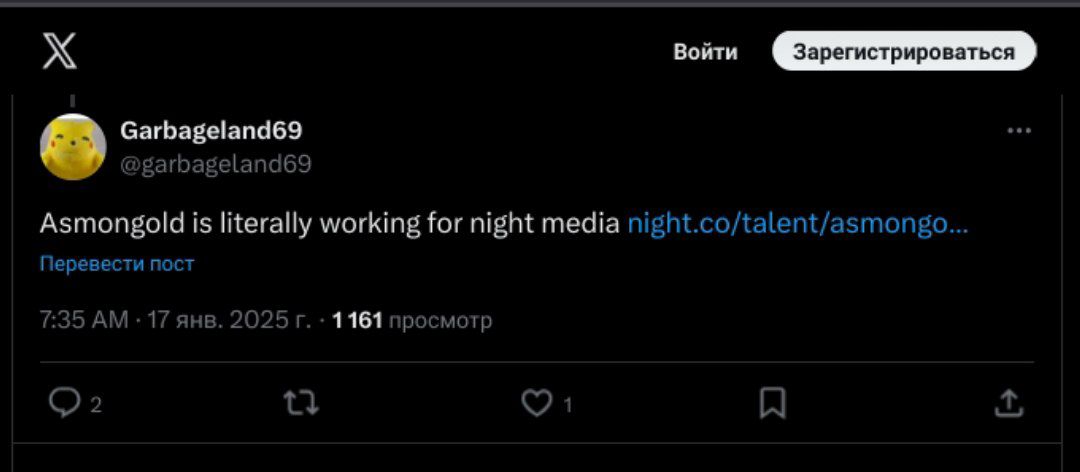The width and height of the screenshot is (1080, 472).
Task: Click the share upload icon
Action: coord(1009,403)
